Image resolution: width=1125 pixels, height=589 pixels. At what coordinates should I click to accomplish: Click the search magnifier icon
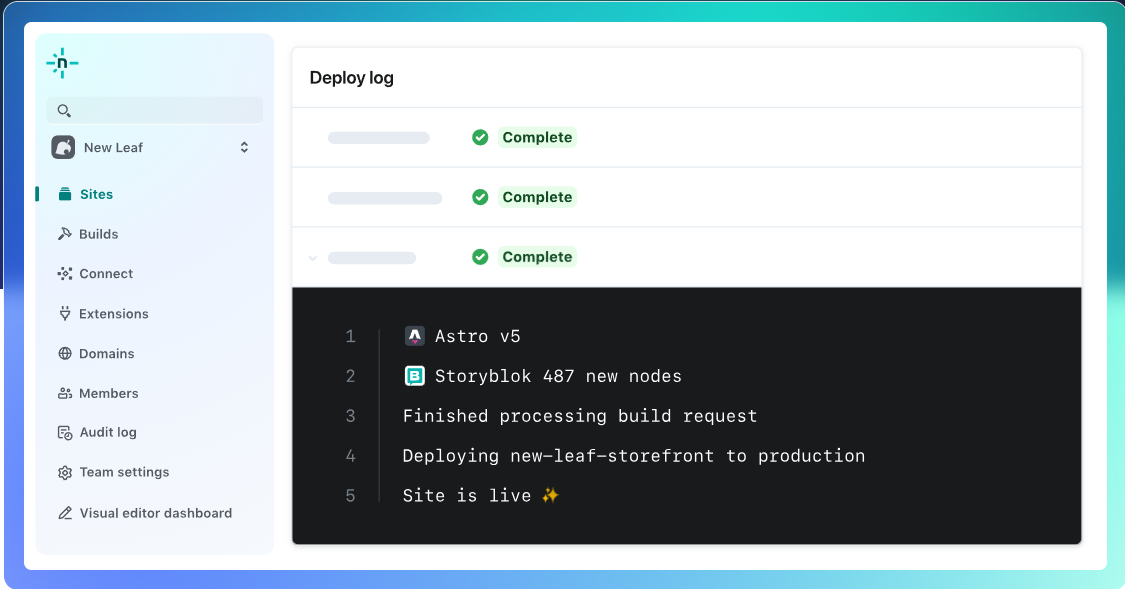64,111
